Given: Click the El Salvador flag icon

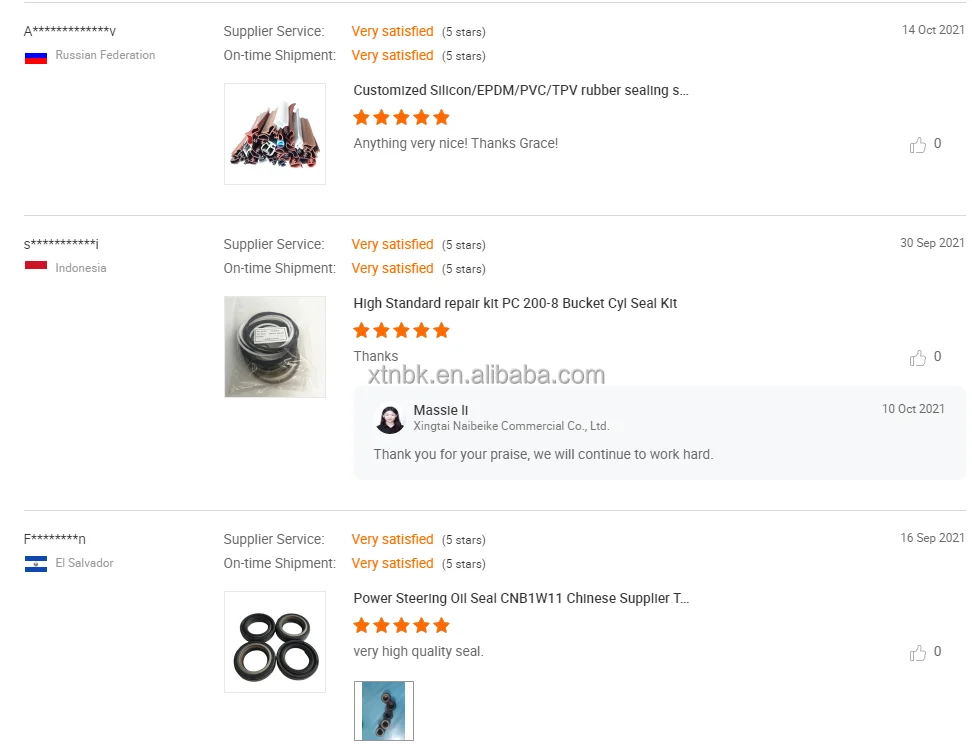Looking at the screenshot, I should coord(36,564).
